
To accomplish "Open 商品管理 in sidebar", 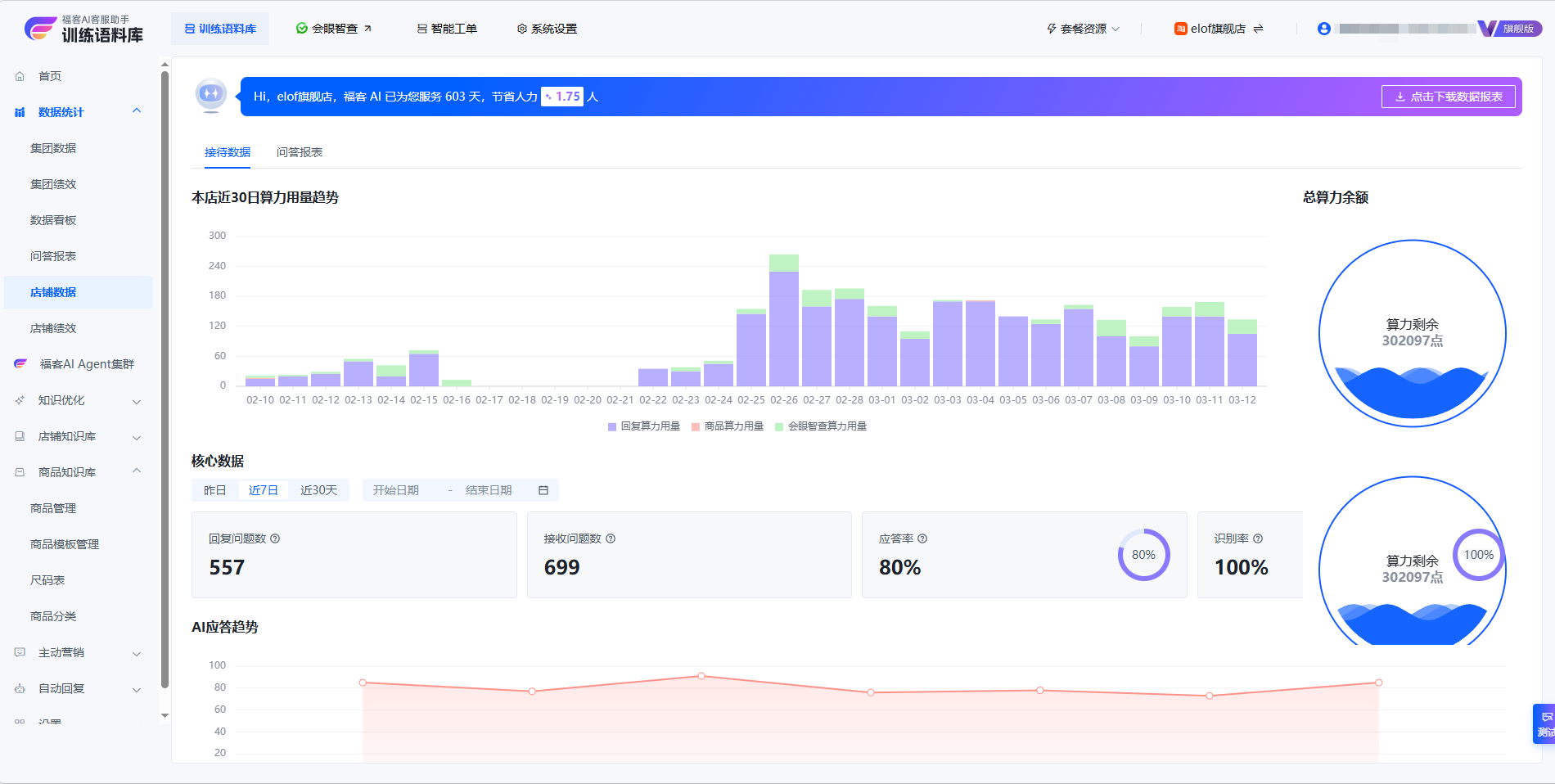I will 53,508.
